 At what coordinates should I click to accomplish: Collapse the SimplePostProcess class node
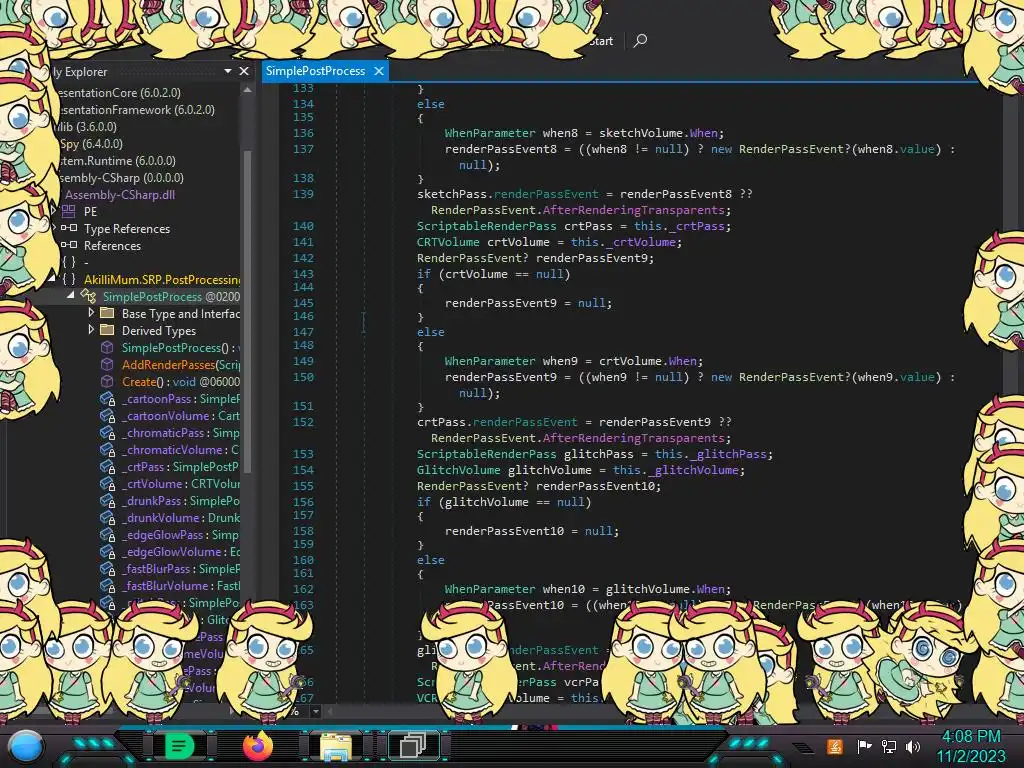tap(71, 295)
